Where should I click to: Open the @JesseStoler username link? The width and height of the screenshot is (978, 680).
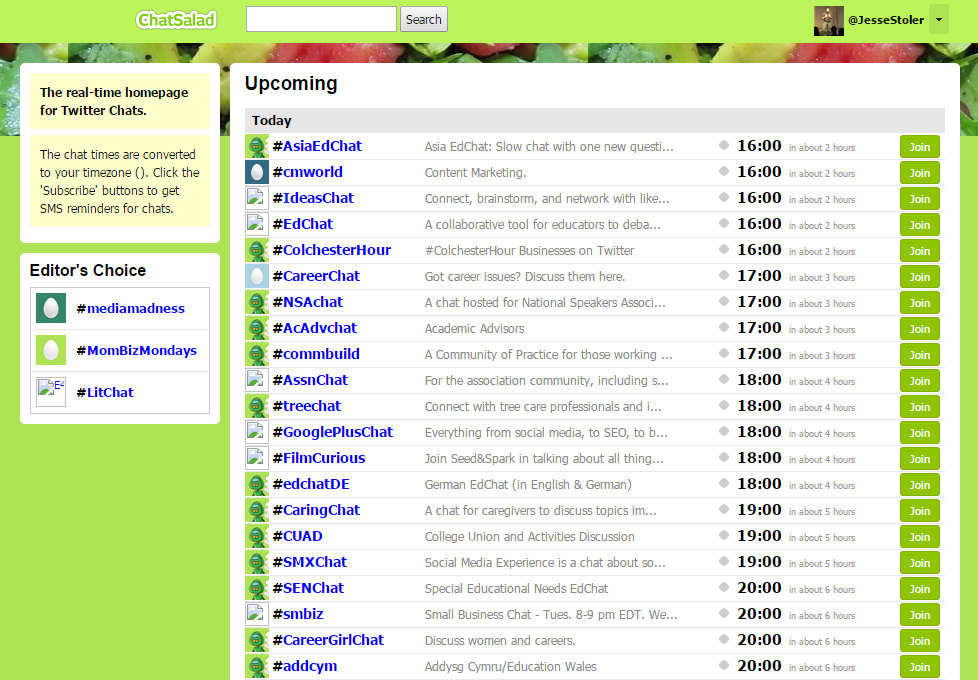point(886,20)
